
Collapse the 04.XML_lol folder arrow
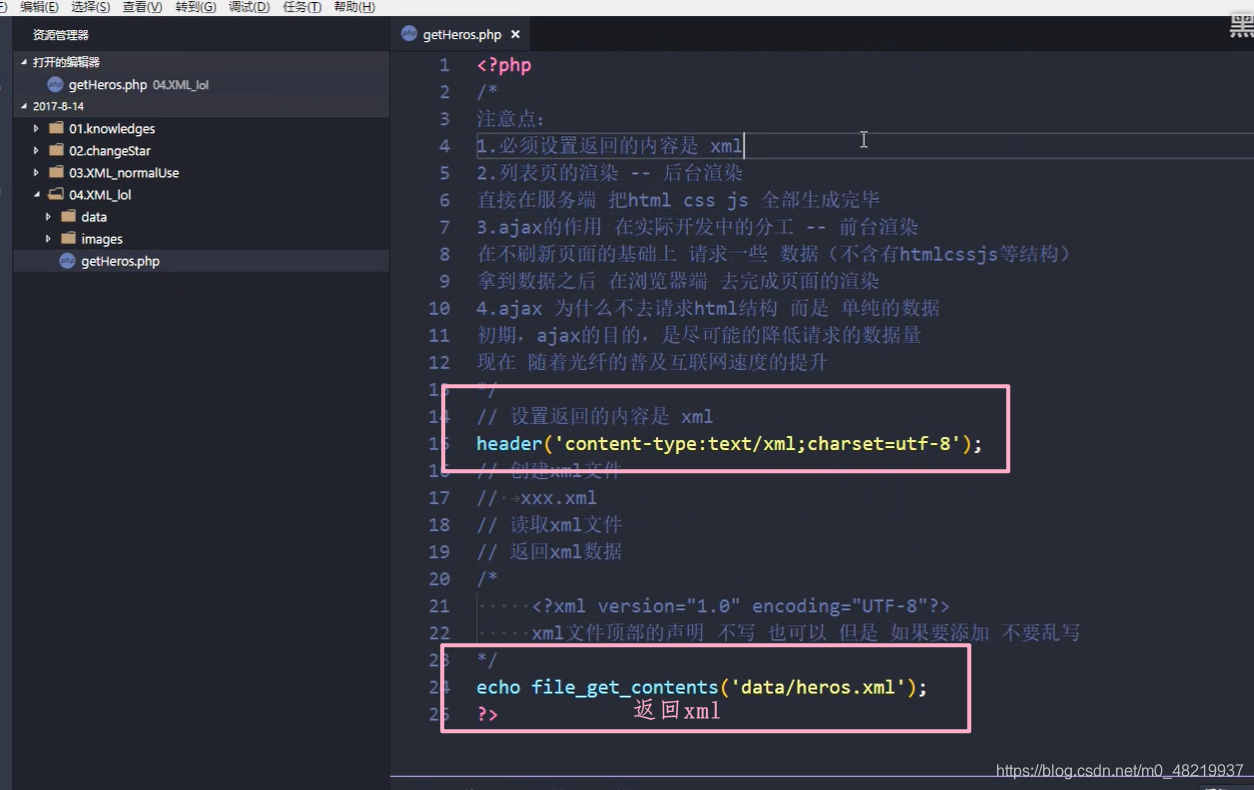(36, 195)
